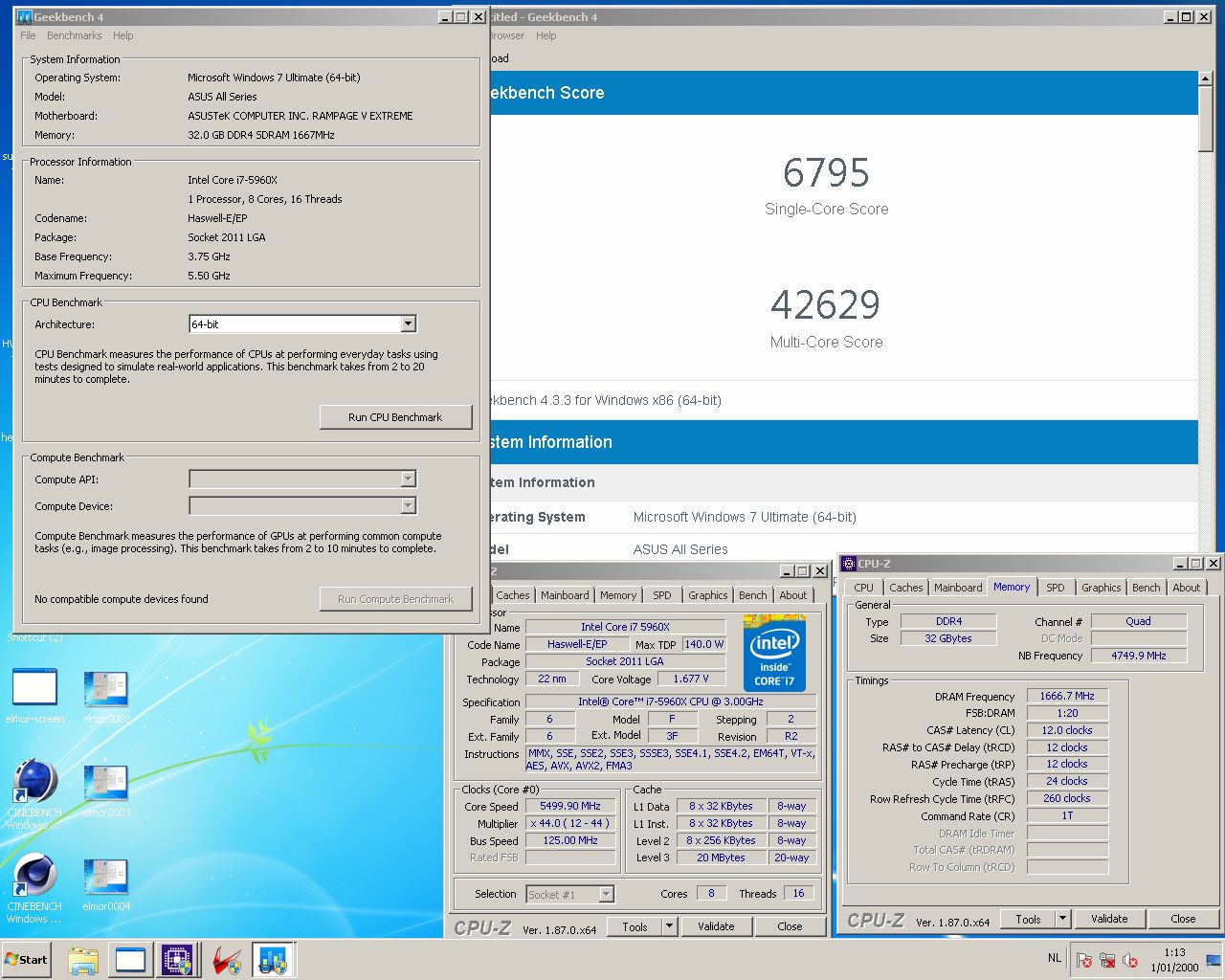Switch to About tab in CPU-Z memory window
Image resolution: width=1225 pixels, height=980 pixels.
point(1186,588)
